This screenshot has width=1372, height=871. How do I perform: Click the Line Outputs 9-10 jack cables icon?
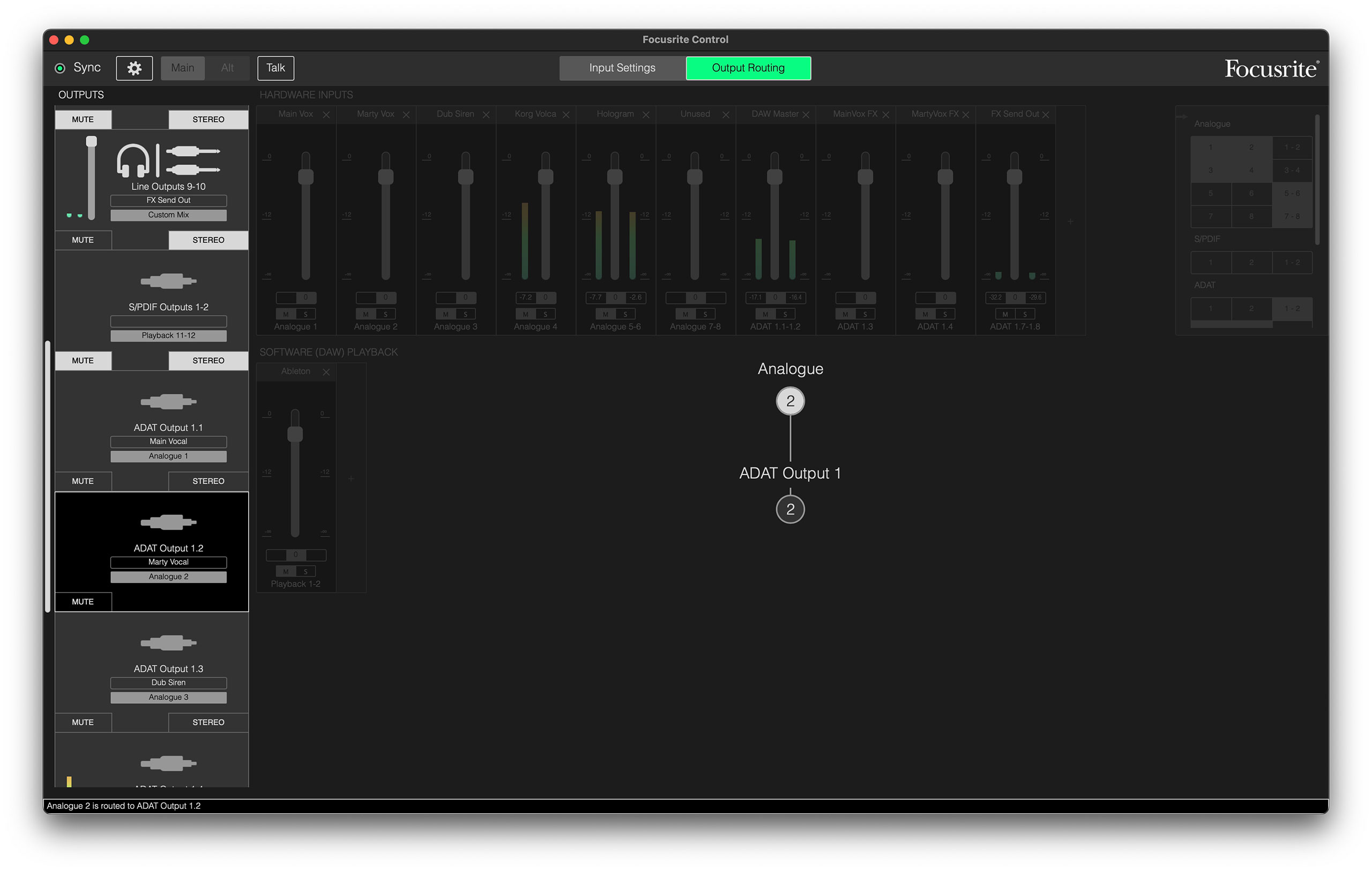click(192, 160)
